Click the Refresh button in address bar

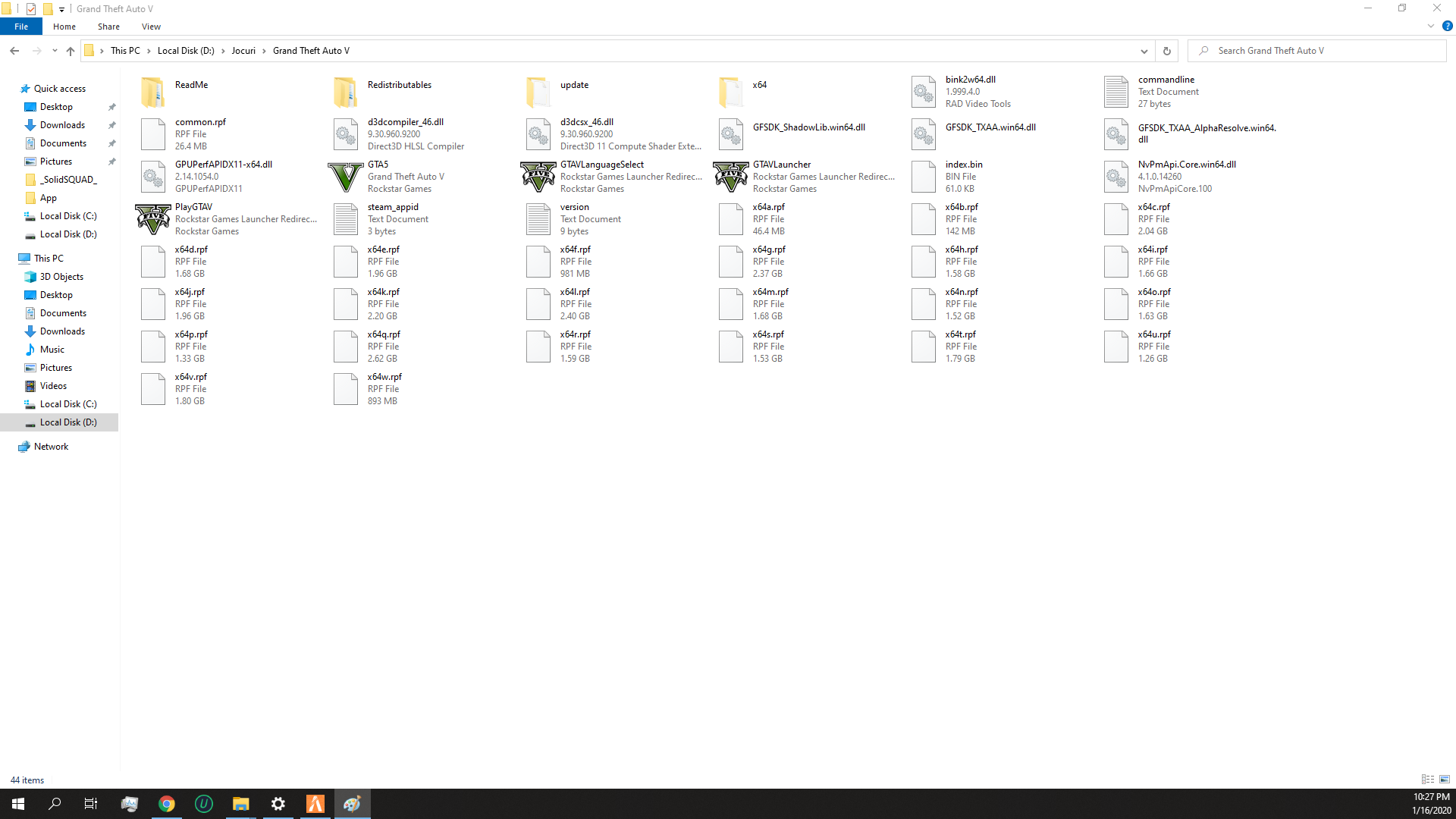(x=1167, y=51)
